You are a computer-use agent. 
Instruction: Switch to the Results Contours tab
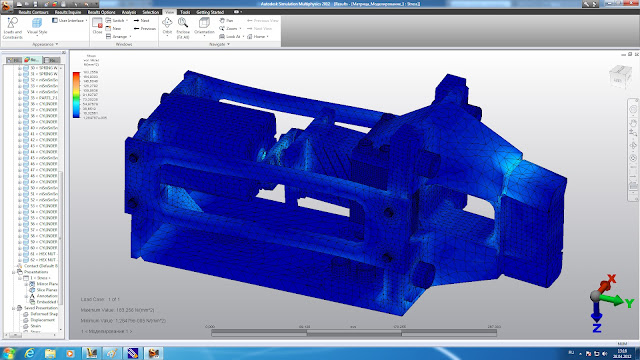33,12
